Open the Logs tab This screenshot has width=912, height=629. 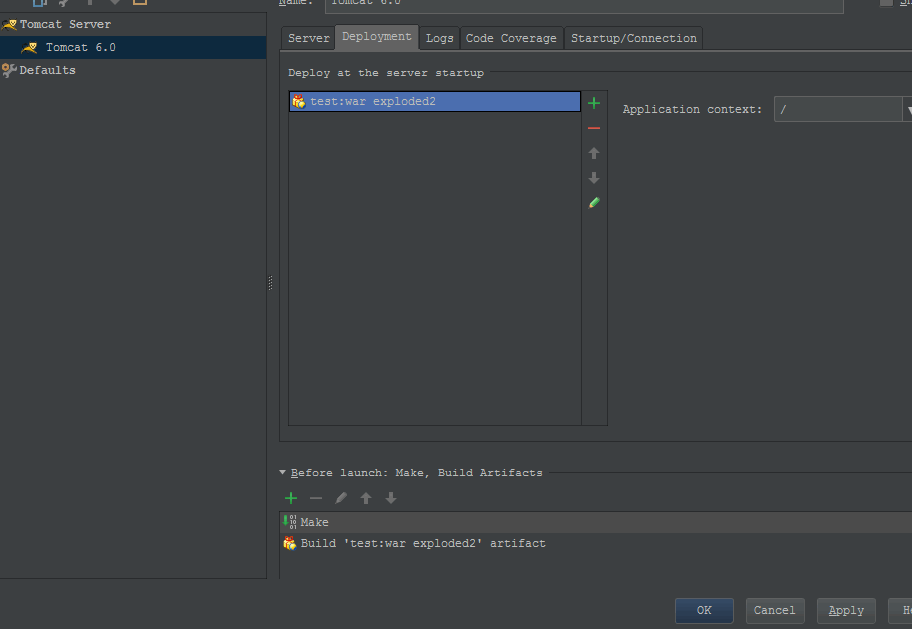[439, 38]
